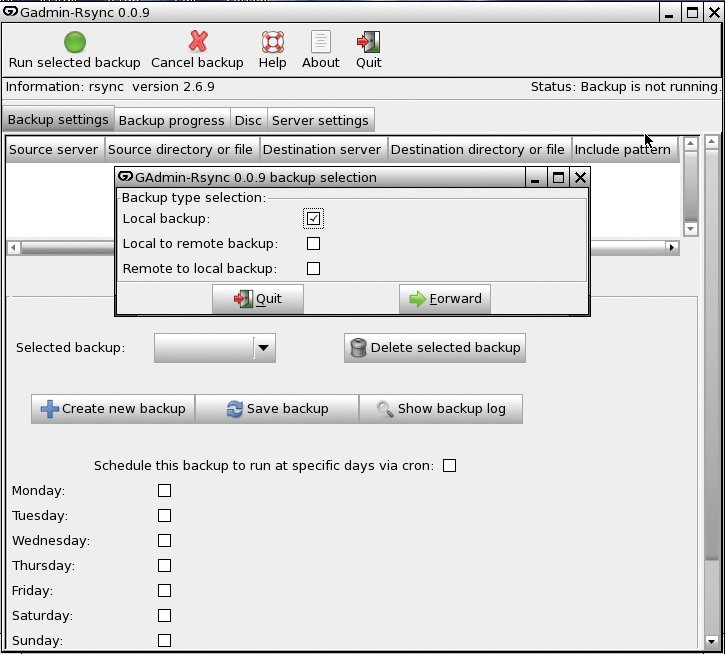725x654 pixels.
Task: Click horizontal scrollbar left arrow
Action: click(13, 247)
